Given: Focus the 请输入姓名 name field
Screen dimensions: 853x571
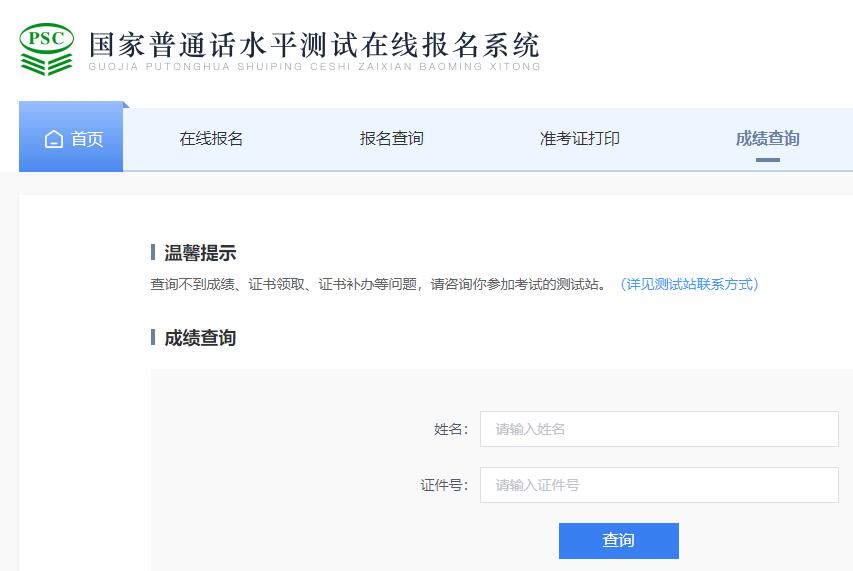Looking at the screenshot, I should click(x=658, y=429).
